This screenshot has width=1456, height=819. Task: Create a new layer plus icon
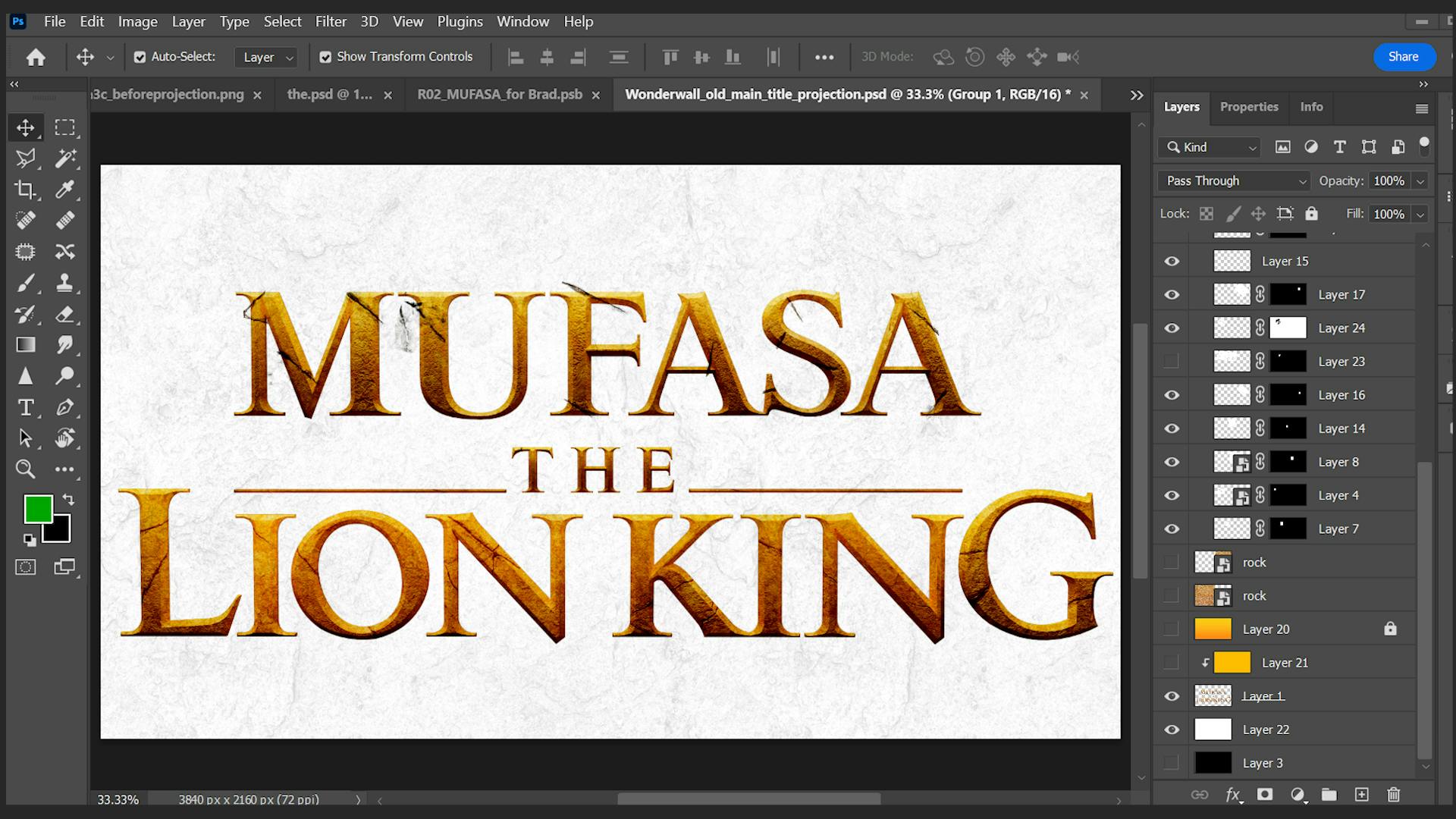tap(1362, 795)
